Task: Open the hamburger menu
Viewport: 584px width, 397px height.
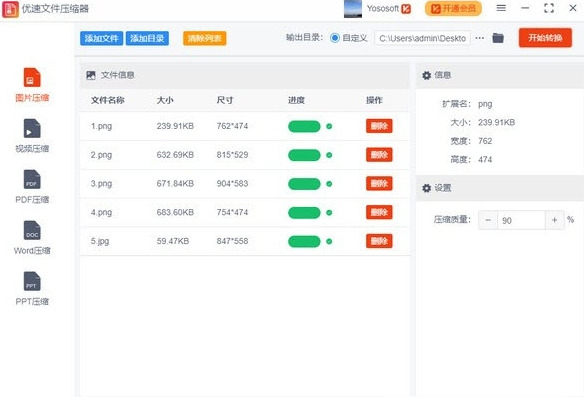Action: click(501, 8)
